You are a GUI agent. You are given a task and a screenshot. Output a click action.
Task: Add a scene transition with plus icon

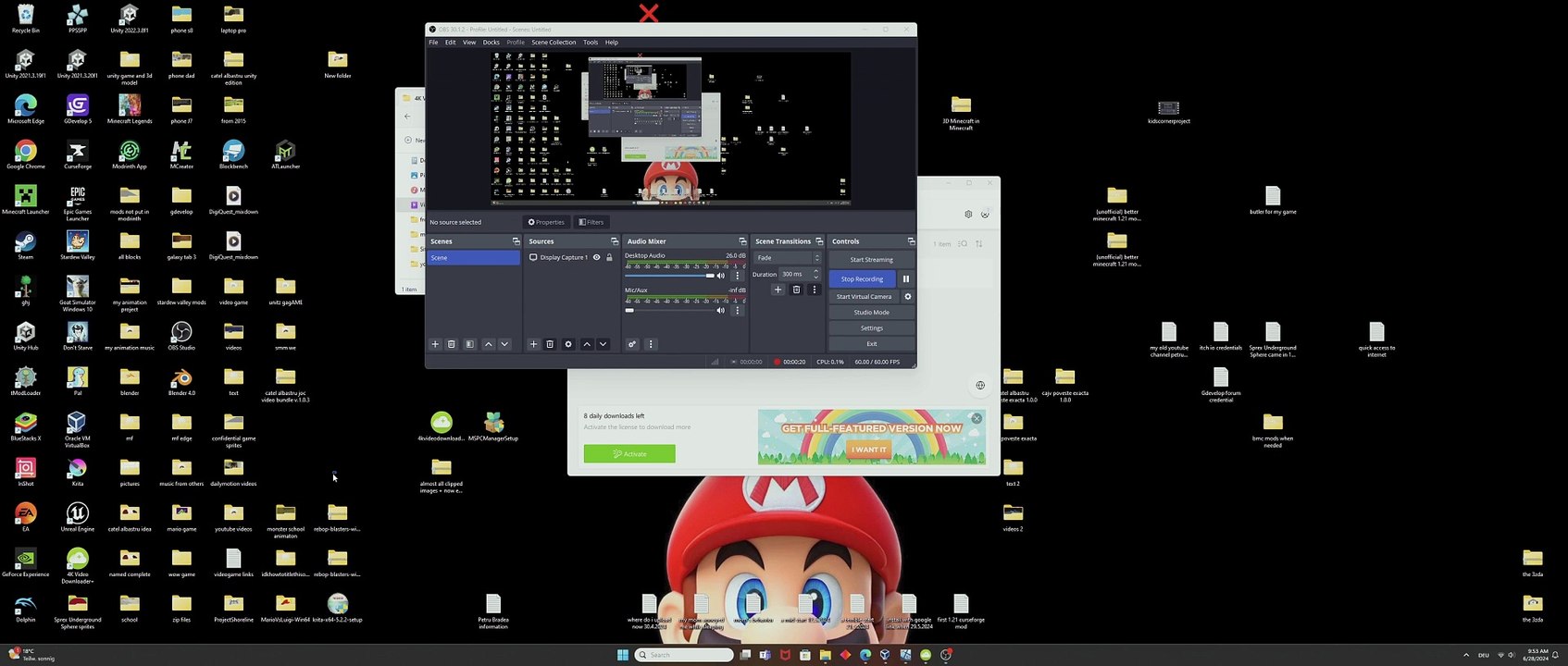[x=778, y=290]
